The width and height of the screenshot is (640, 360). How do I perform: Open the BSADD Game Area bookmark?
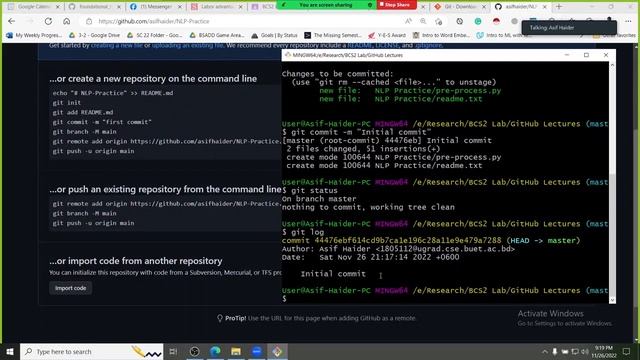click(217, 36)
